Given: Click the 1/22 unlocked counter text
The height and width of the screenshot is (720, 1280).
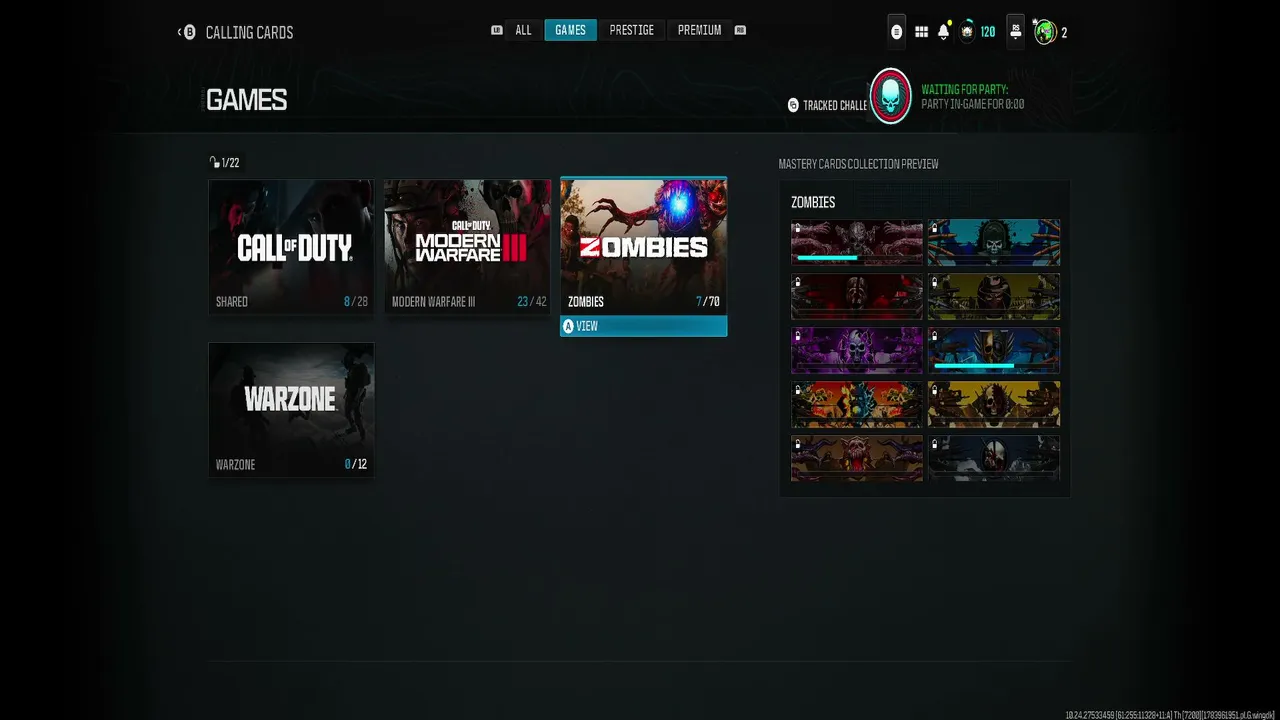Looking at the screenshot, I should click(230, 162).
